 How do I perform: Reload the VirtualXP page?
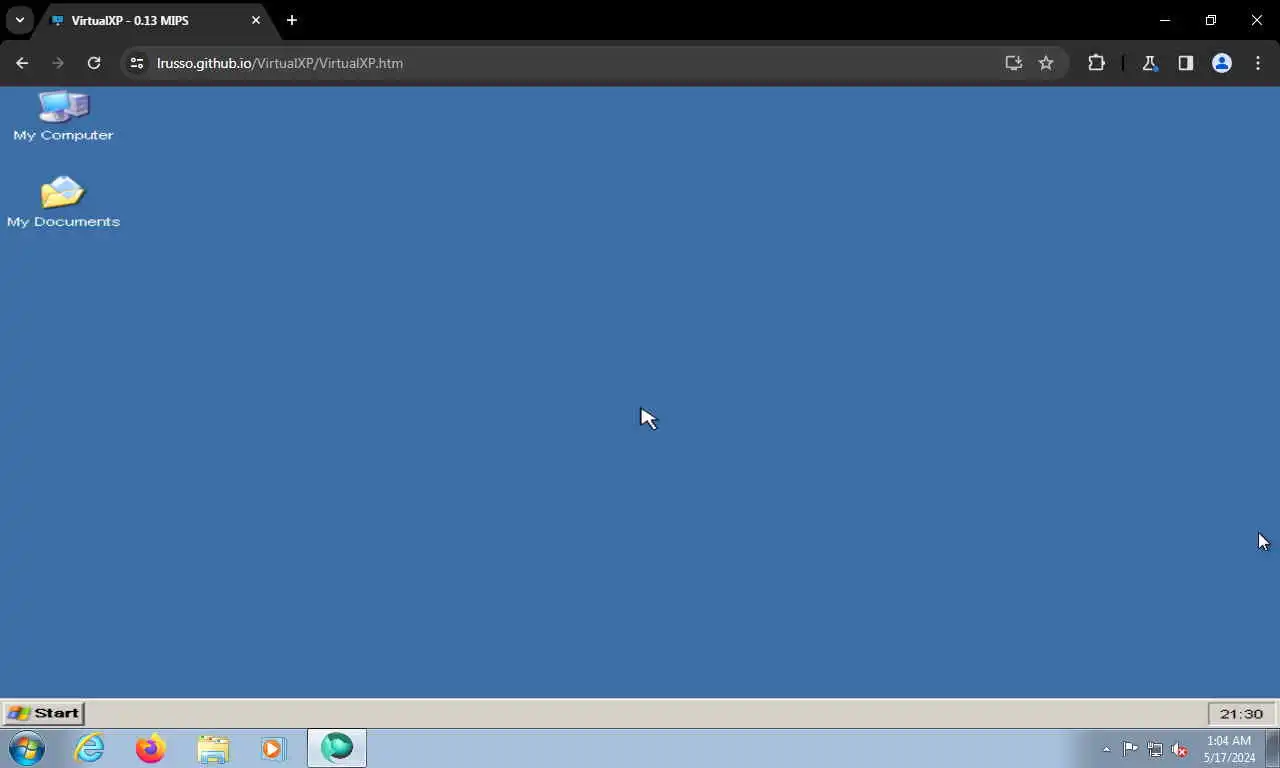point(94,63)
